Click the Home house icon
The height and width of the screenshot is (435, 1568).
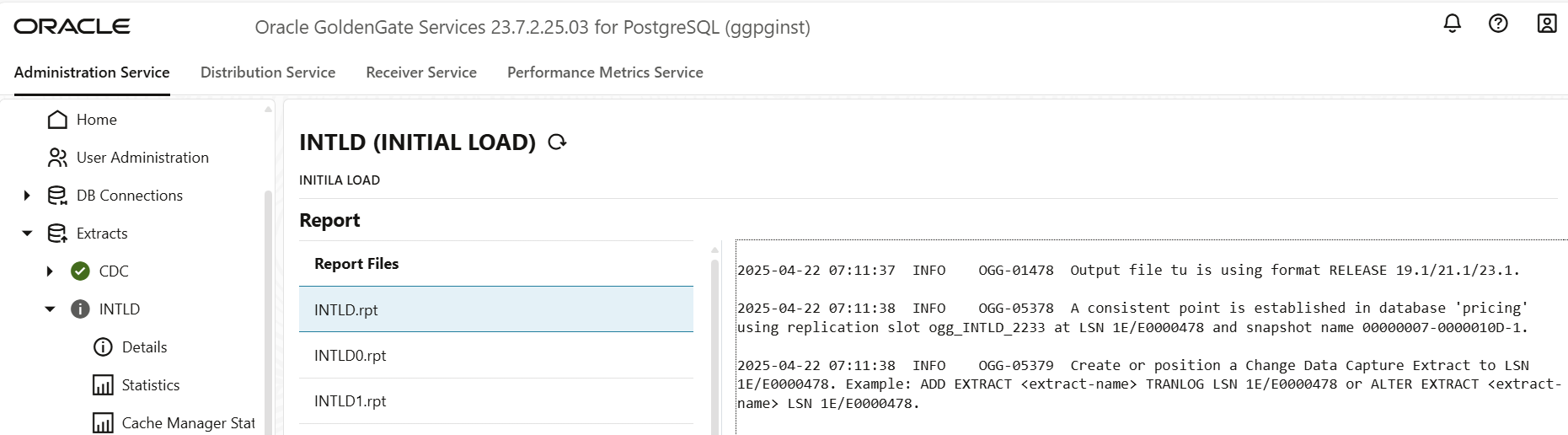click(57, 120)
